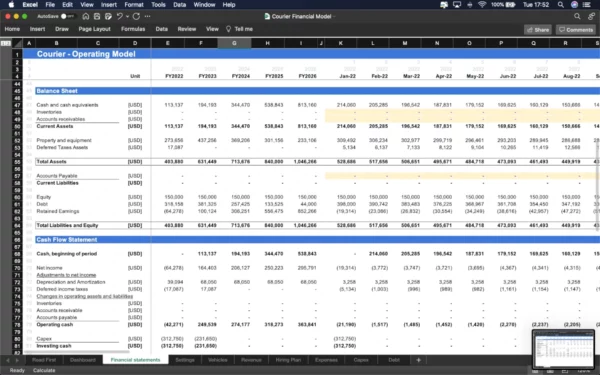Image resolution: width=600 pixels, height=375 pixels.
Task: Open the Window menu in the menu bar
Action: coord(204,5)
